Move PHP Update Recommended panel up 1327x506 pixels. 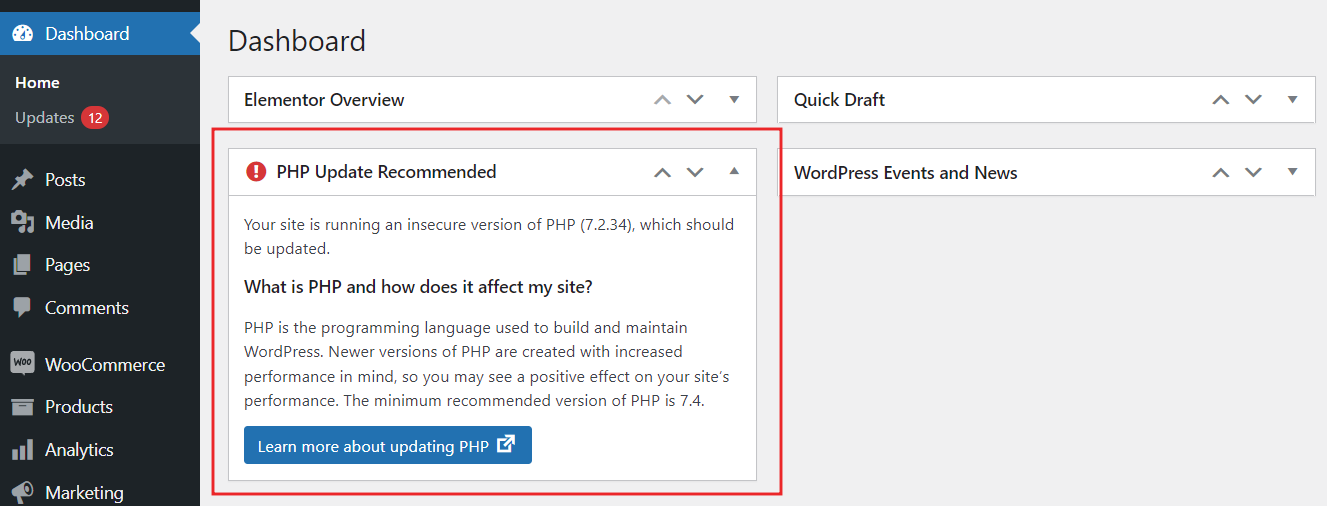coord(662,172)
